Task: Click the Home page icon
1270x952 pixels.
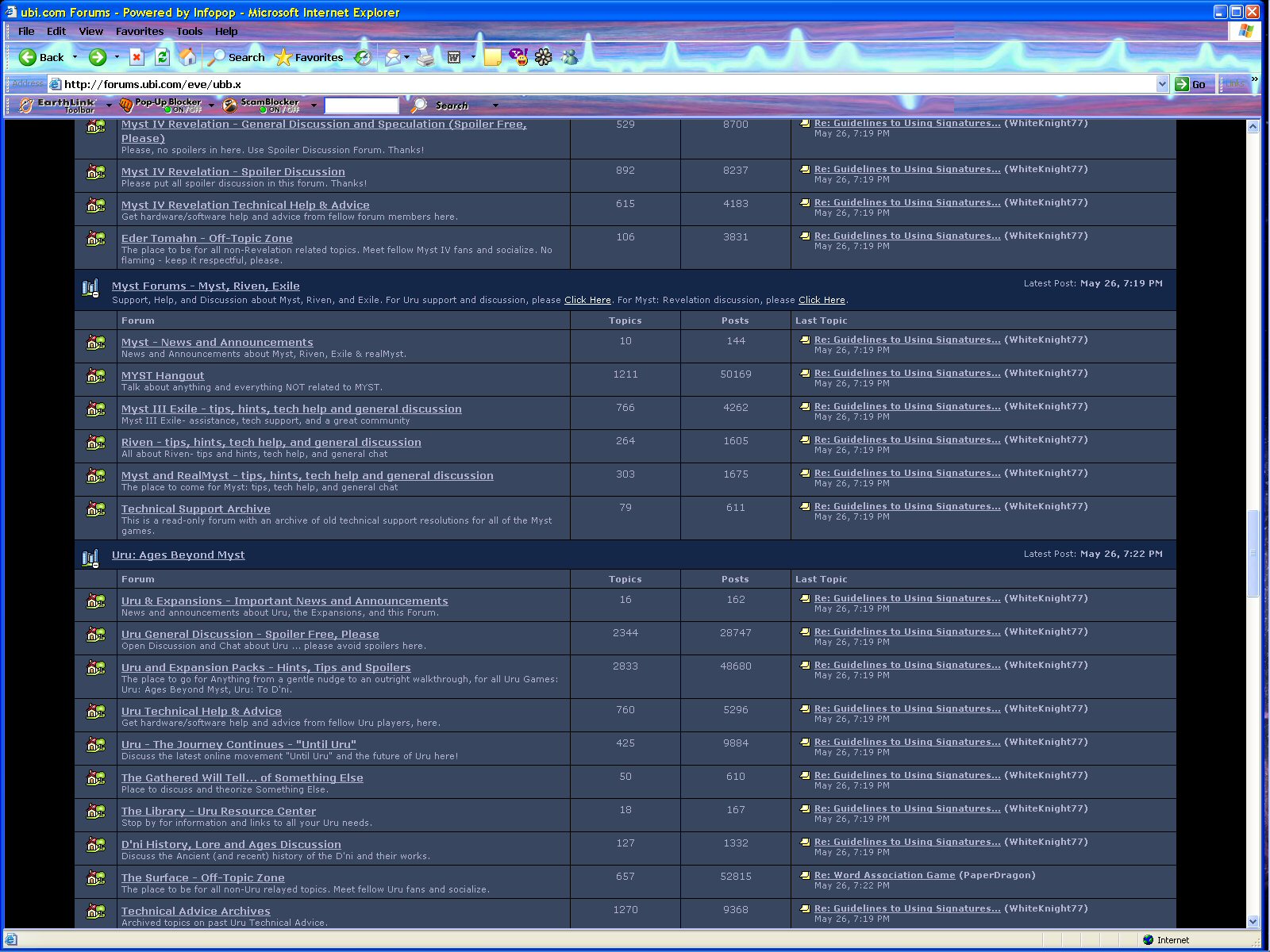Action: tap(187, 57)
